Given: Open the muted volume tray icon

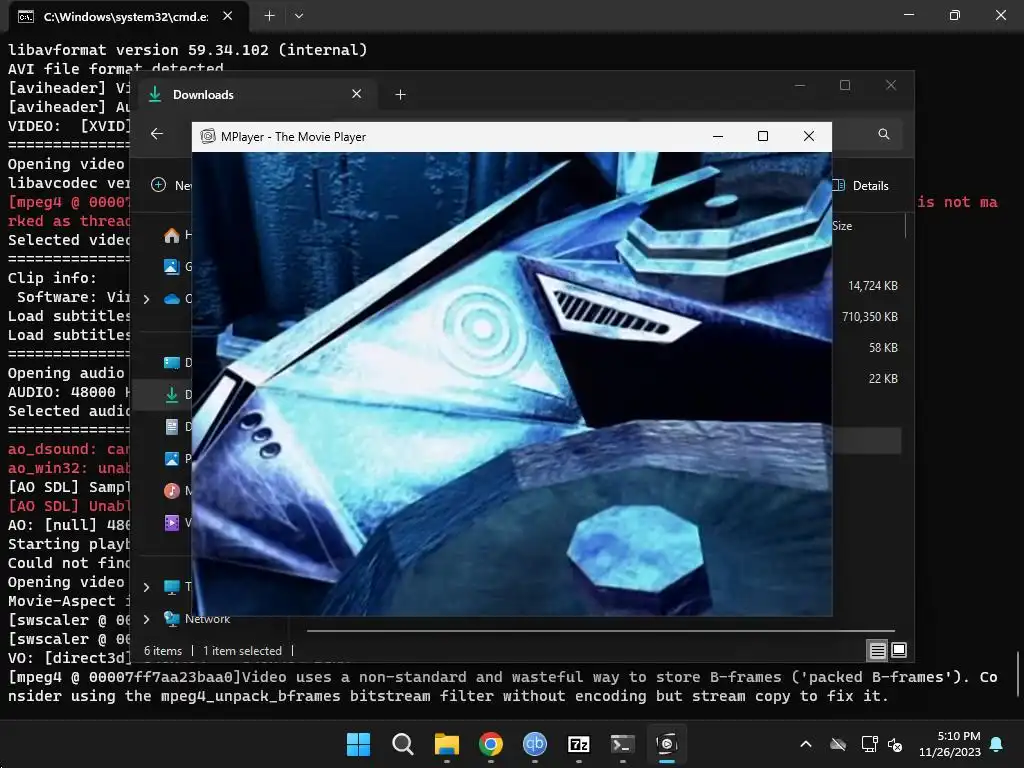Looking at the screenshot, I should pos(895,744).
